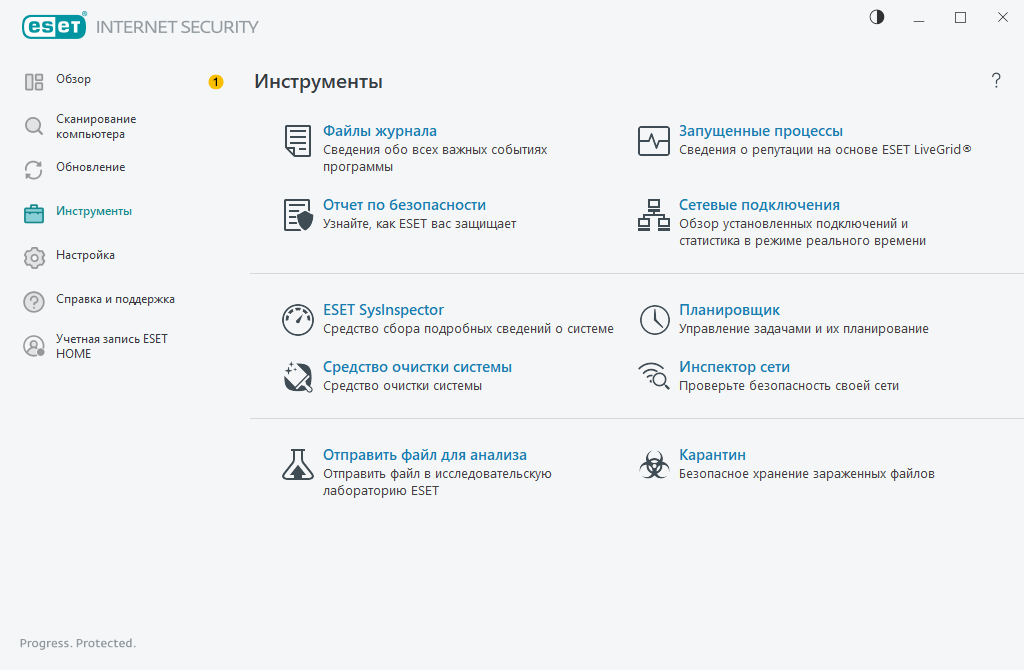Click the ESET LiveGrid reputation description

pos(825,150)
